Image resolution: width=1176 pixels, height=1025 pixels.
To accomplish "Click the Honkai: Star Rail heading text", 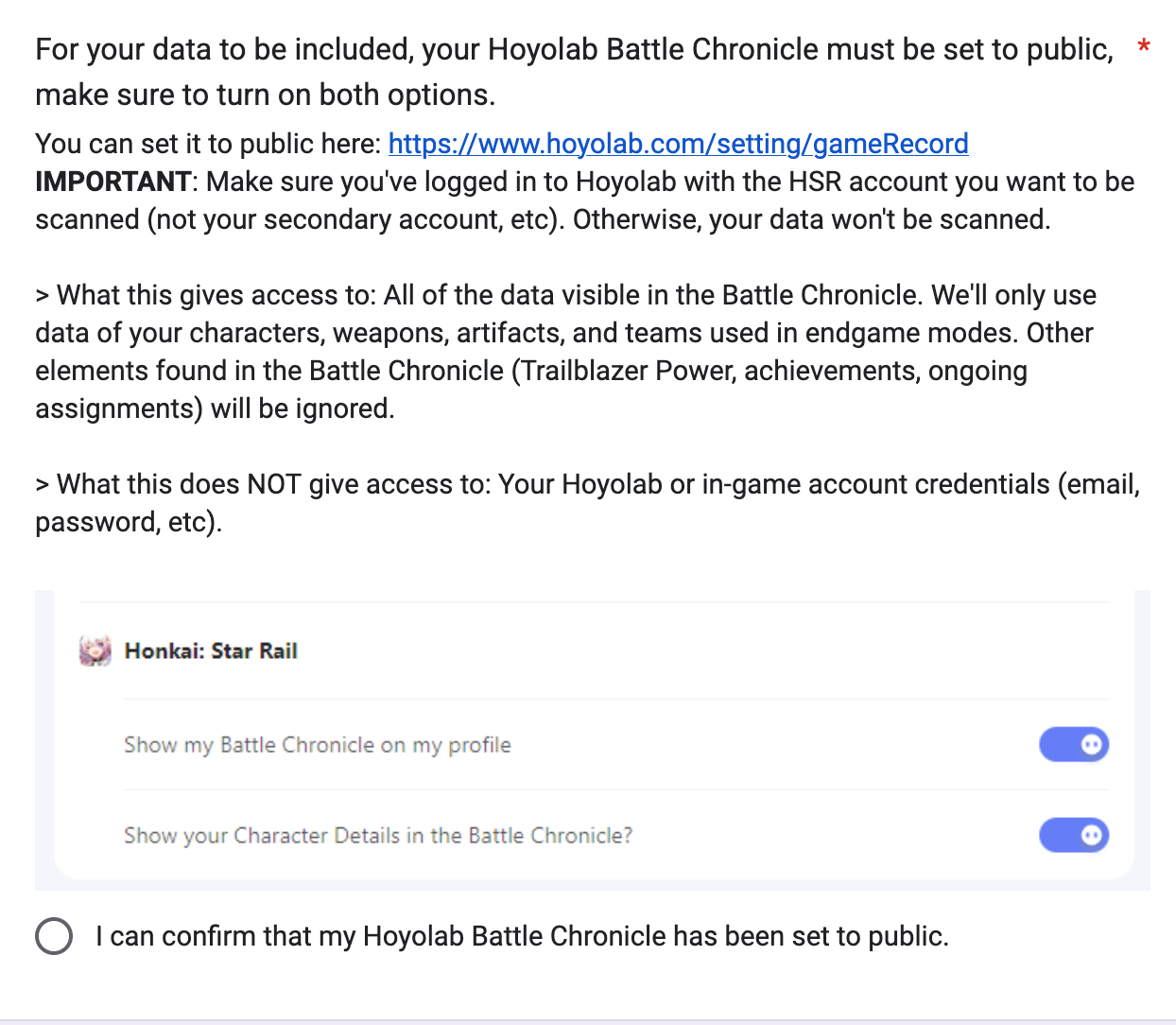I will pyautogui.click(x=211, y=651).
